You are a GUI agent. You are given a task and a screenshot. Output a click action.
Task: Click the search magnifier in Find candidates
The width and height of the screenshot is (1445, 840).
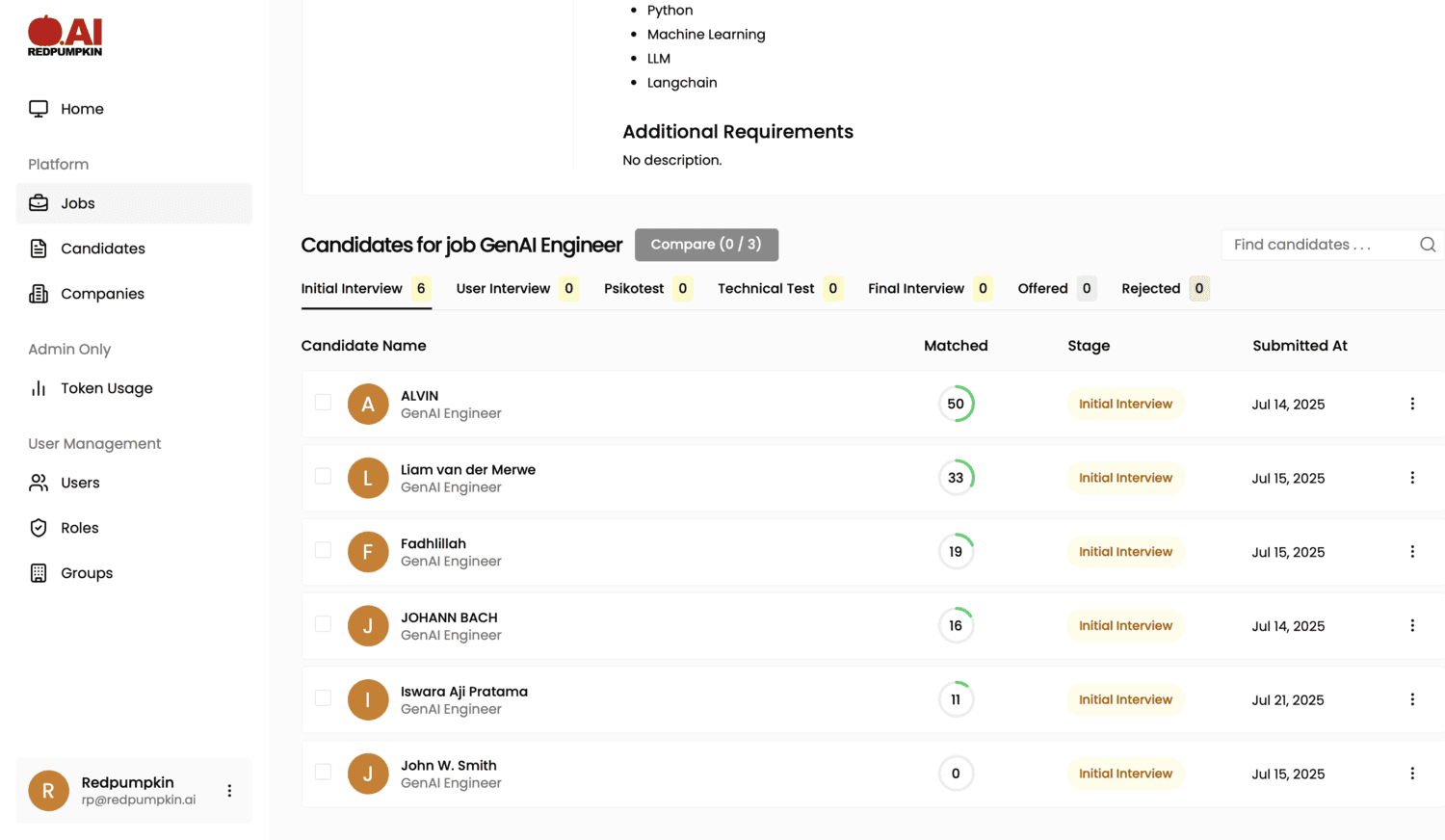pos(1427,245)
